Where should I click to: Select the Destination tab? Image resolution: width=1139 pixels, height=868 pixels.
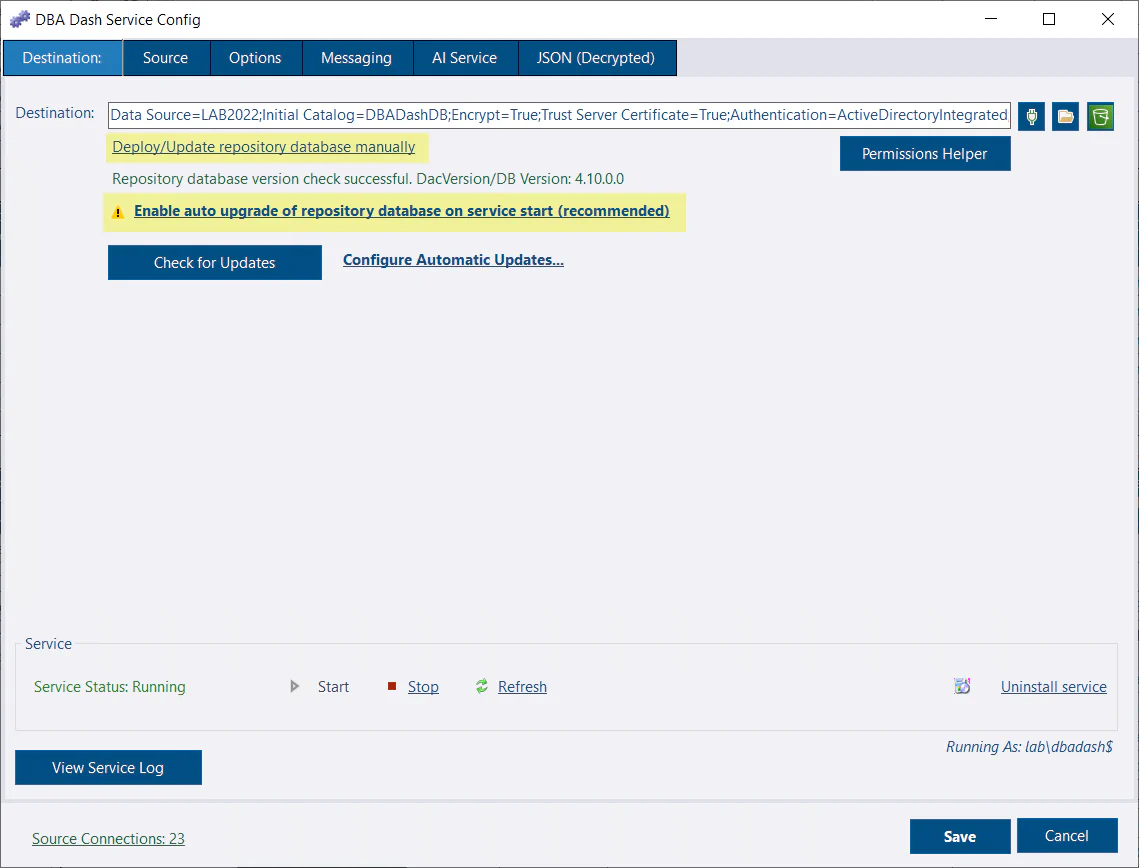[x=62, y=58]
